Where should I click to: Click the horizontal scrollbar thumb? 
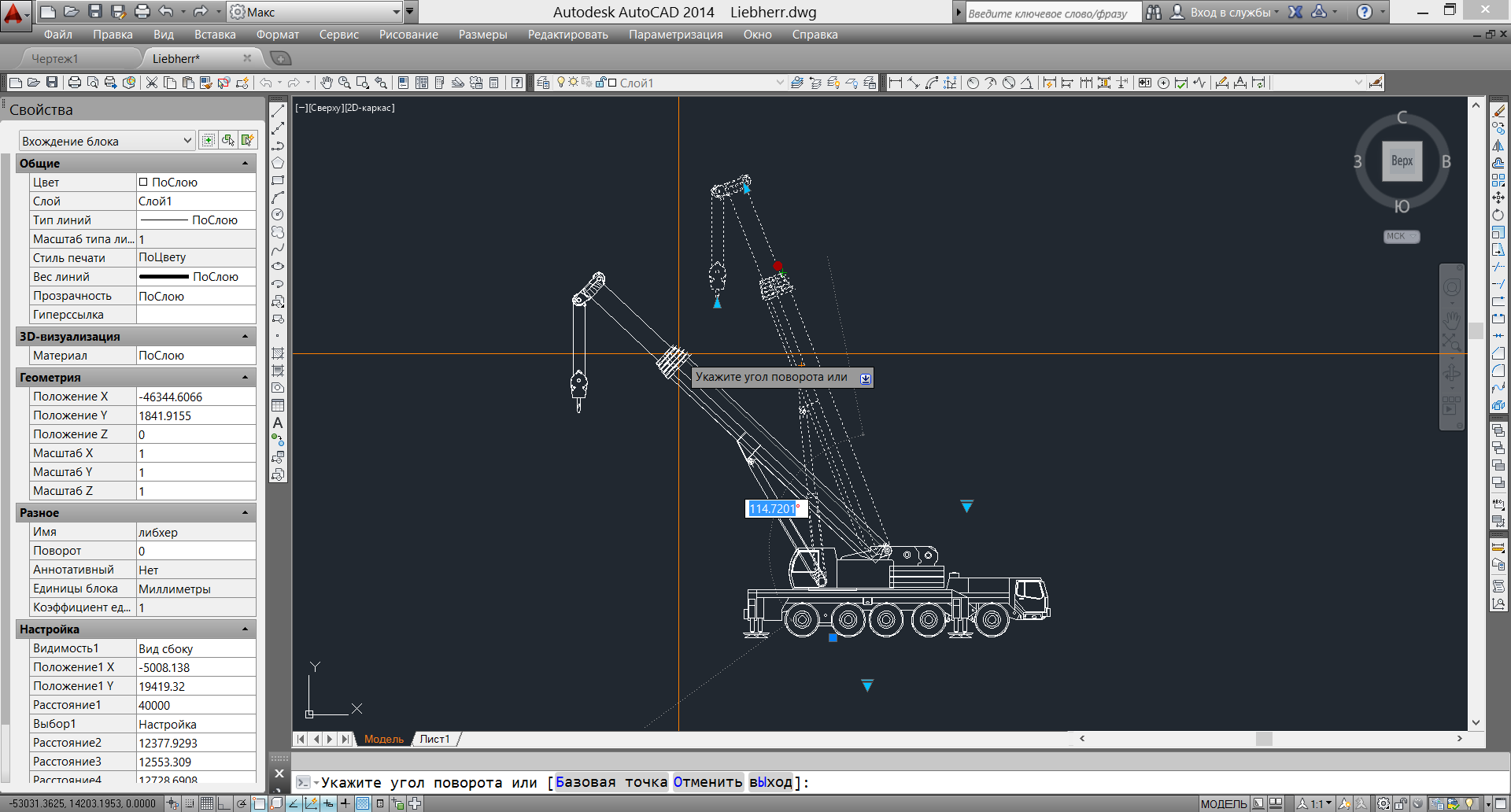[x=1264, y=739]
